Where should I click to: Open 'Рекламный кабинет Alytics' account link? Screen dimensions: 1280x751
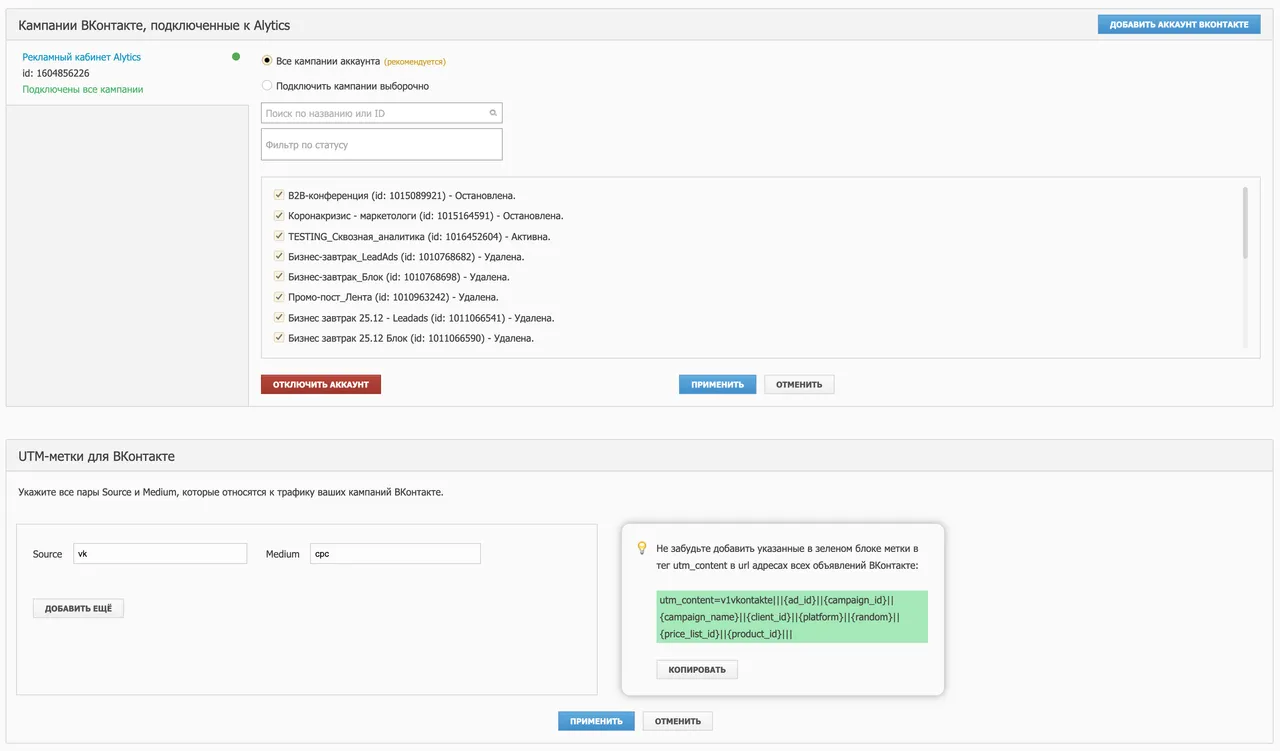click(x=82, y=57)
